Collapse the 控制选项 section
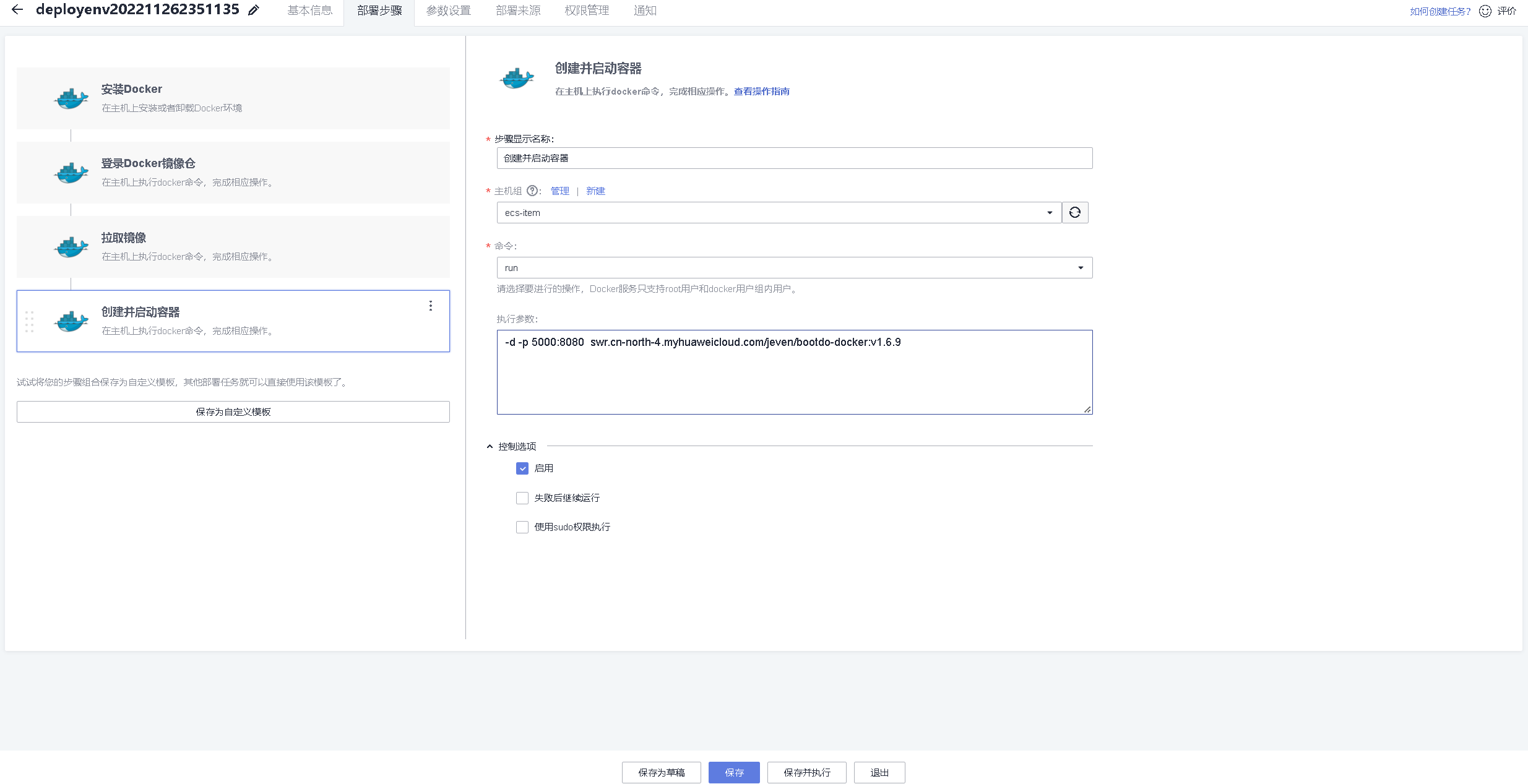1528x784 pixels. 489,446
